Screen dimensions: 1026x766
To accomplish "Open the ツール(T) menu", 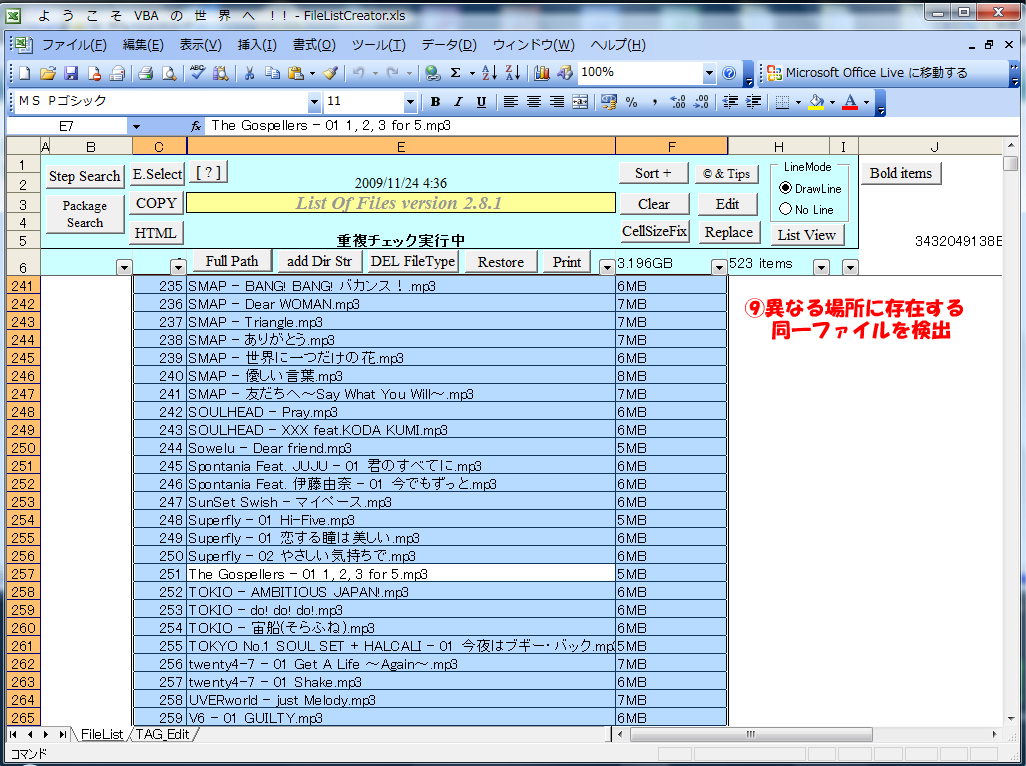I will [378, 45].
